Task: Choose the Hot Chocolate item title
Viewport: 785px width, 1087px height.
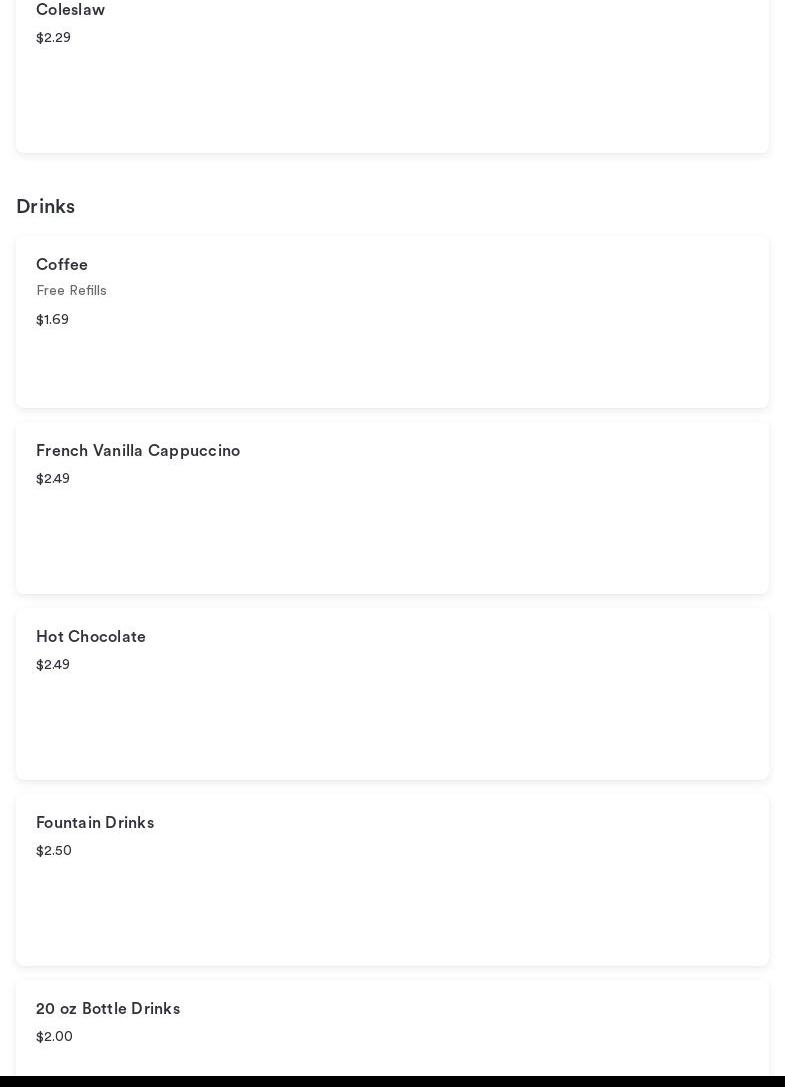Action: coord(91,637)
